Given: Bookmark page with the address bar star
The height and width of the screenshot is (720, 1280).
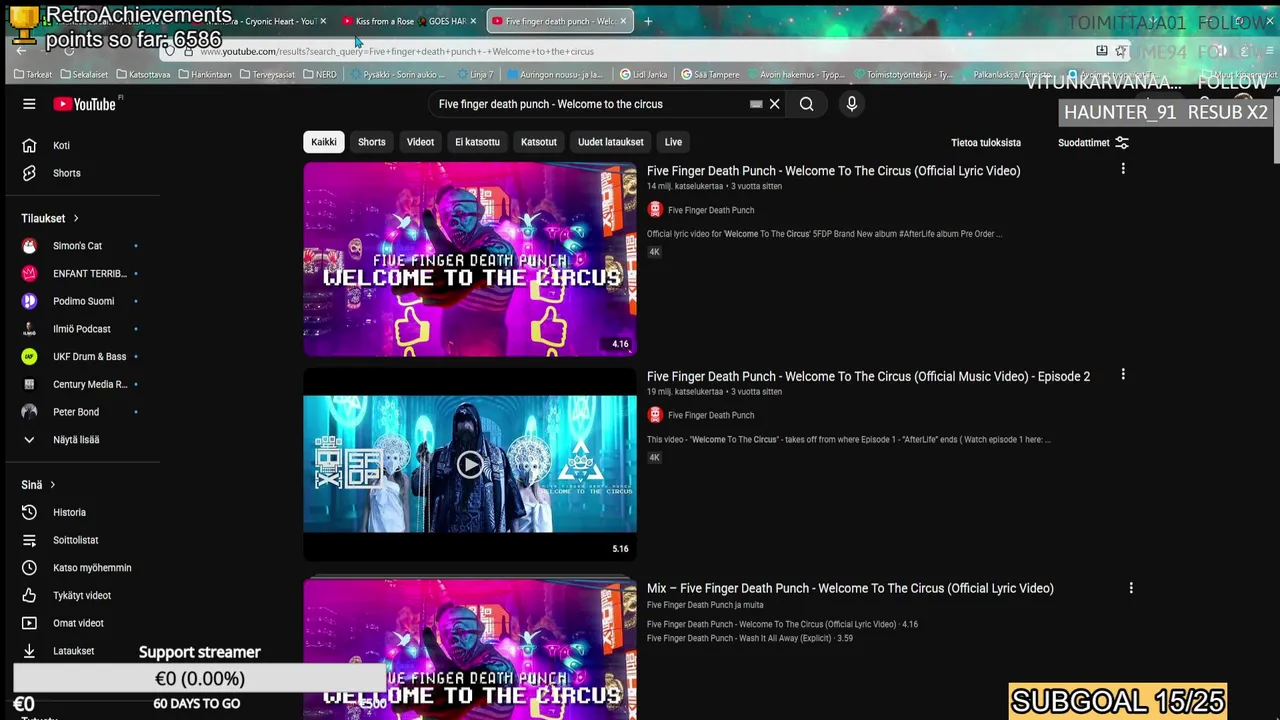Looking at the screenshot, I should click(x=1121, y=51).
